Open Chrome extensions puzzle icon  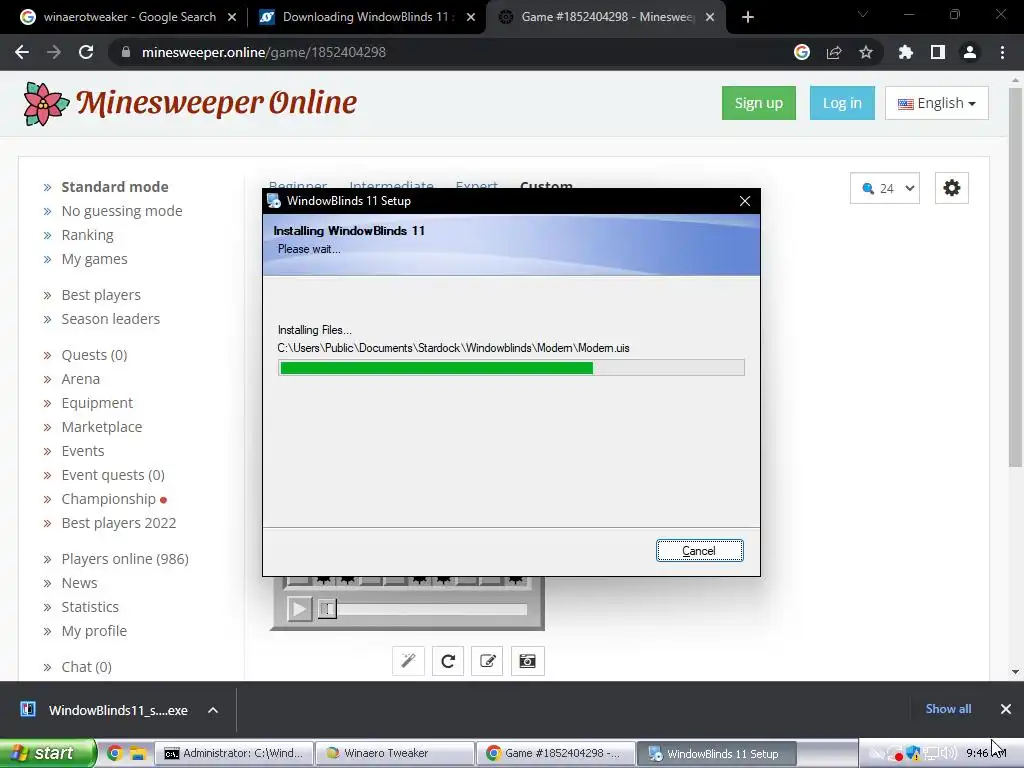pos(906,52)
